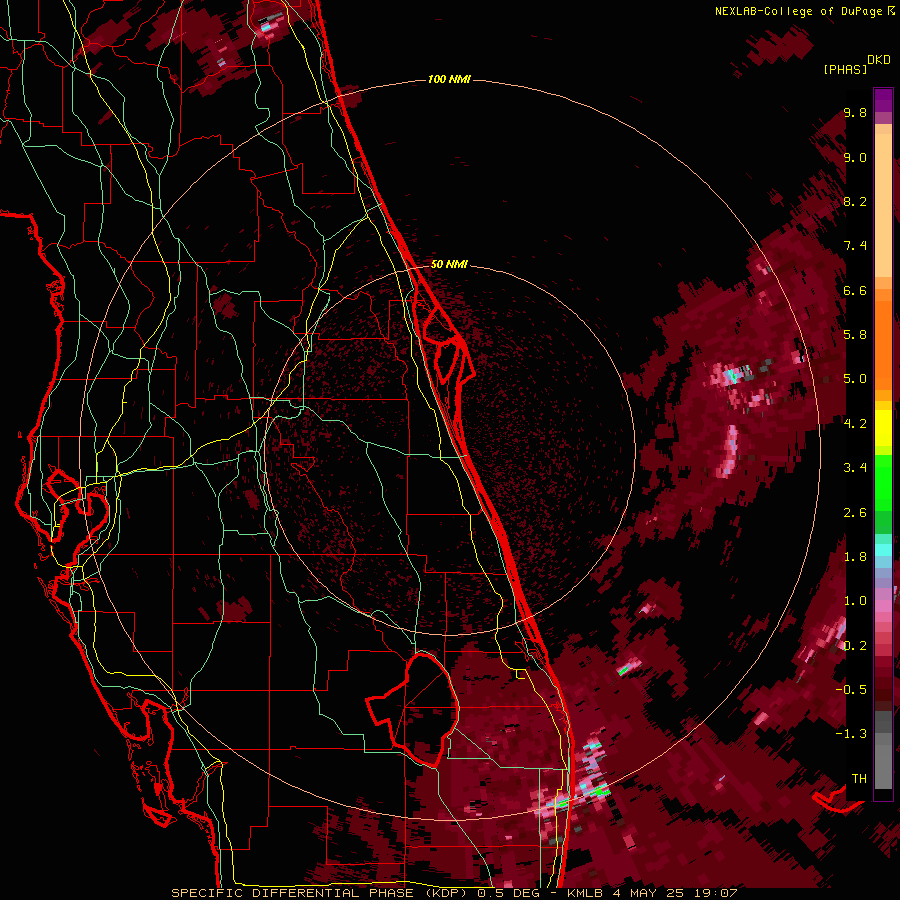The image size is (900, 900).
Task: Click the 19:07 timestamp in caption
Action: [x=717, y=893]
